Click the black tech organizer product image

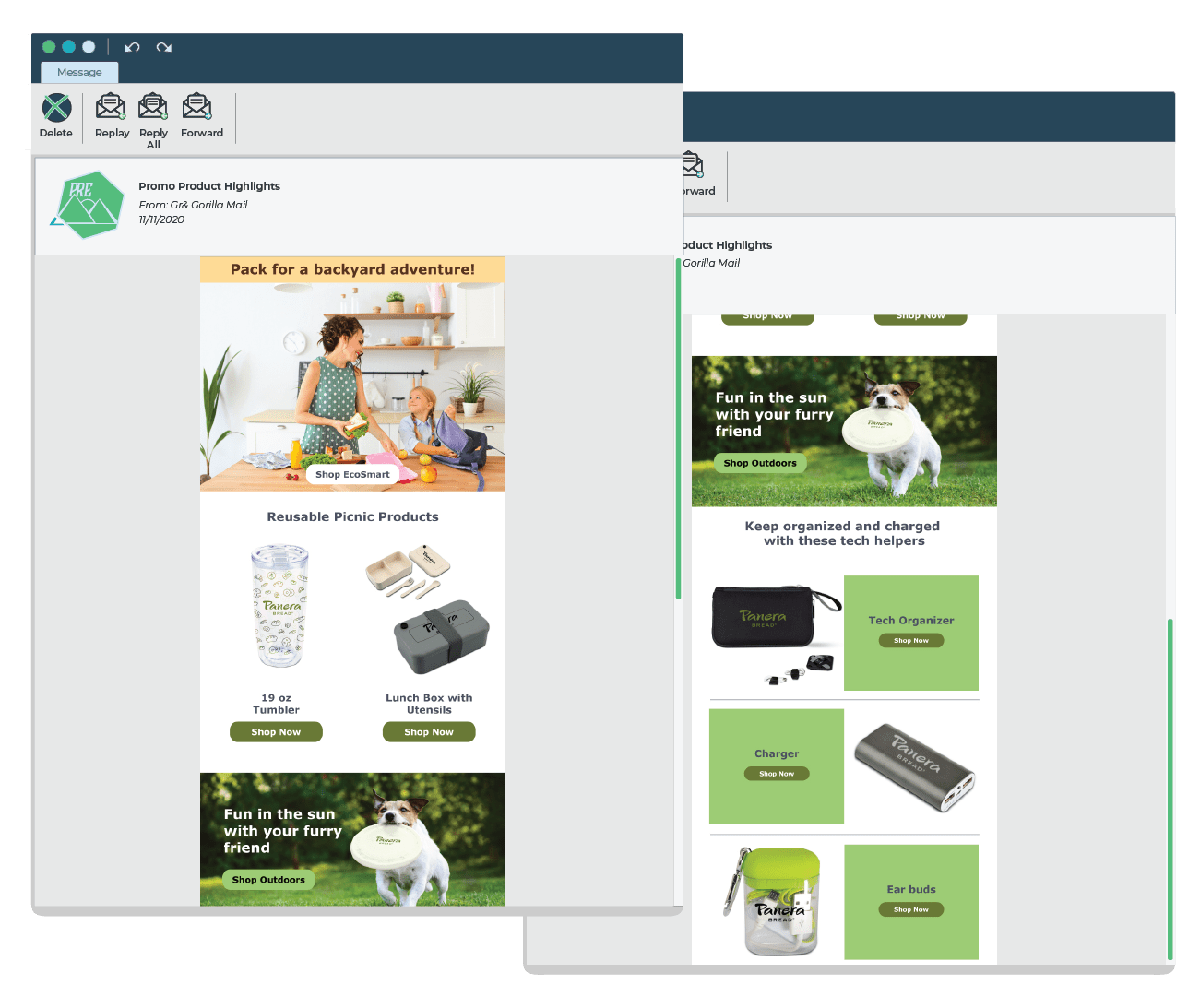coord(777,634)
